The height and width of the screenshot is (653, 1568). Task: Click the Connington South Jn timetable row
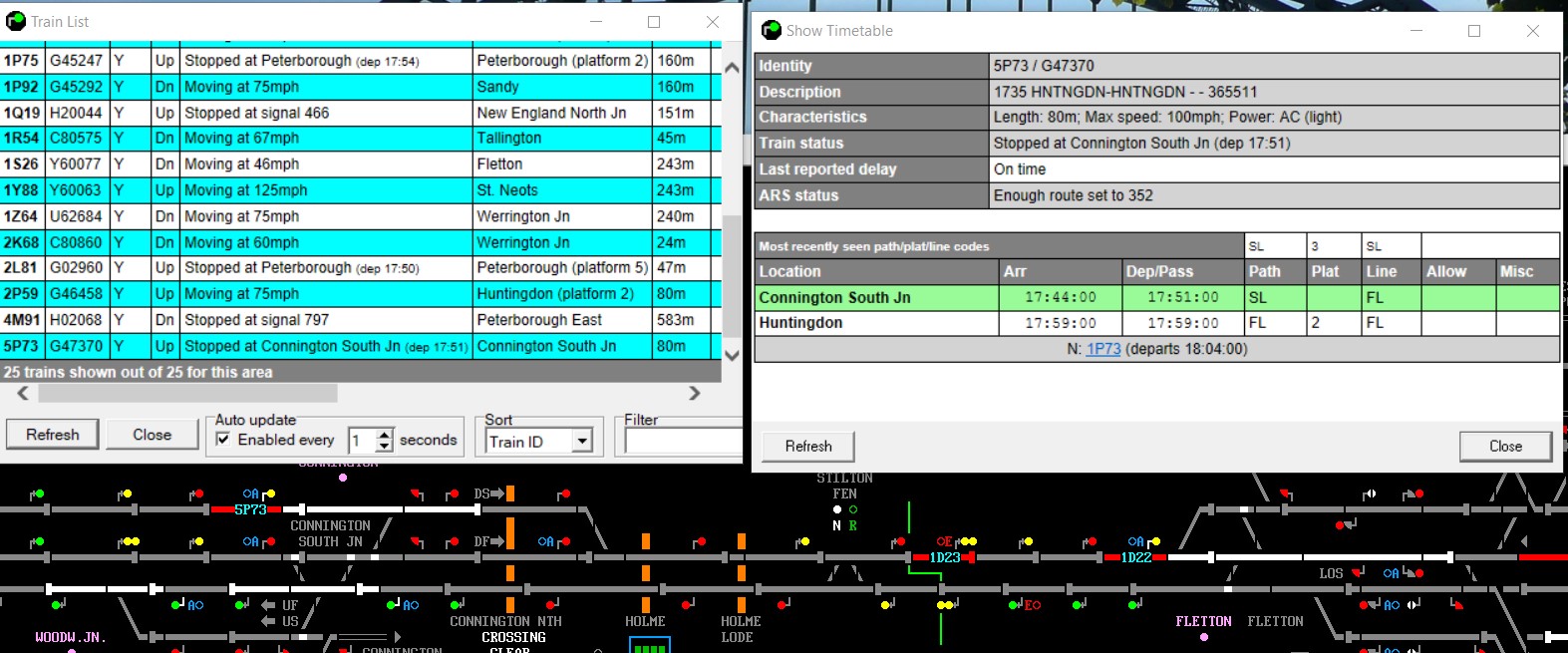tap(1157, 297)
